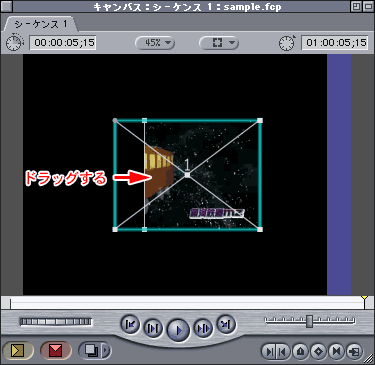Click the window close box
Screen dimensions: 375x365
(7, 6)
